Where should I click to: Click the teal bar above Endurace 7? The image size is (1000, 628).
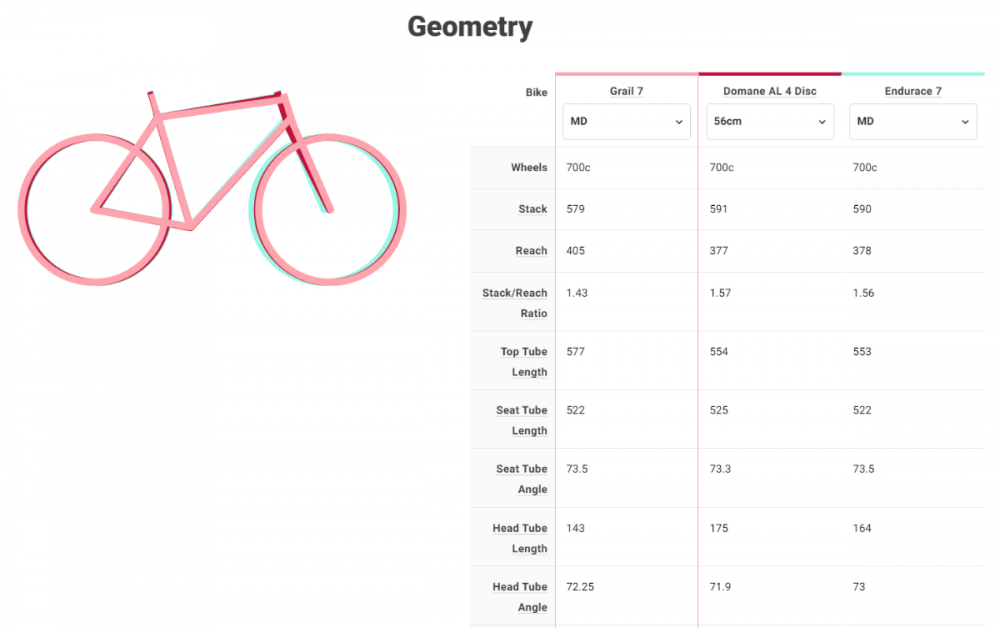point(913,74)
